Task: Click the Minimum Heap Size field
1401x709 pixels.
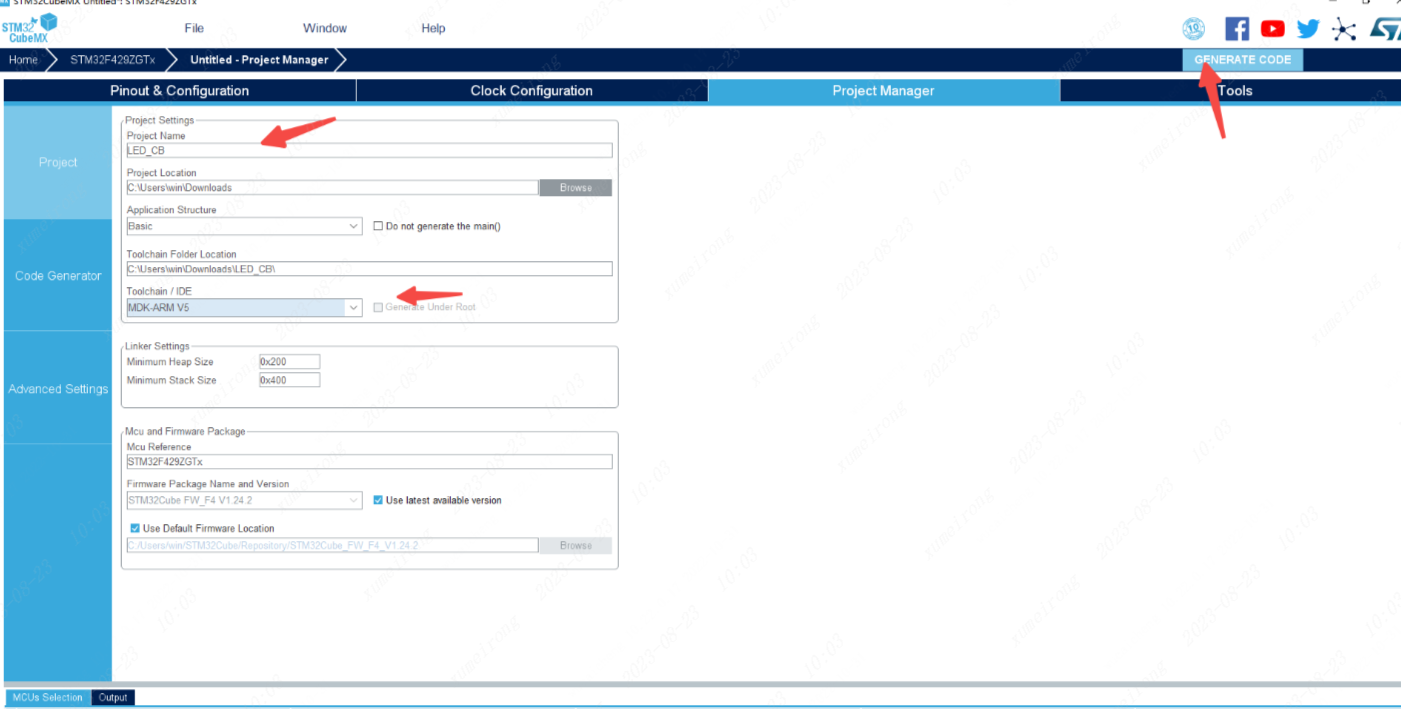Action: pyautogui.click(x=289, y=362)
